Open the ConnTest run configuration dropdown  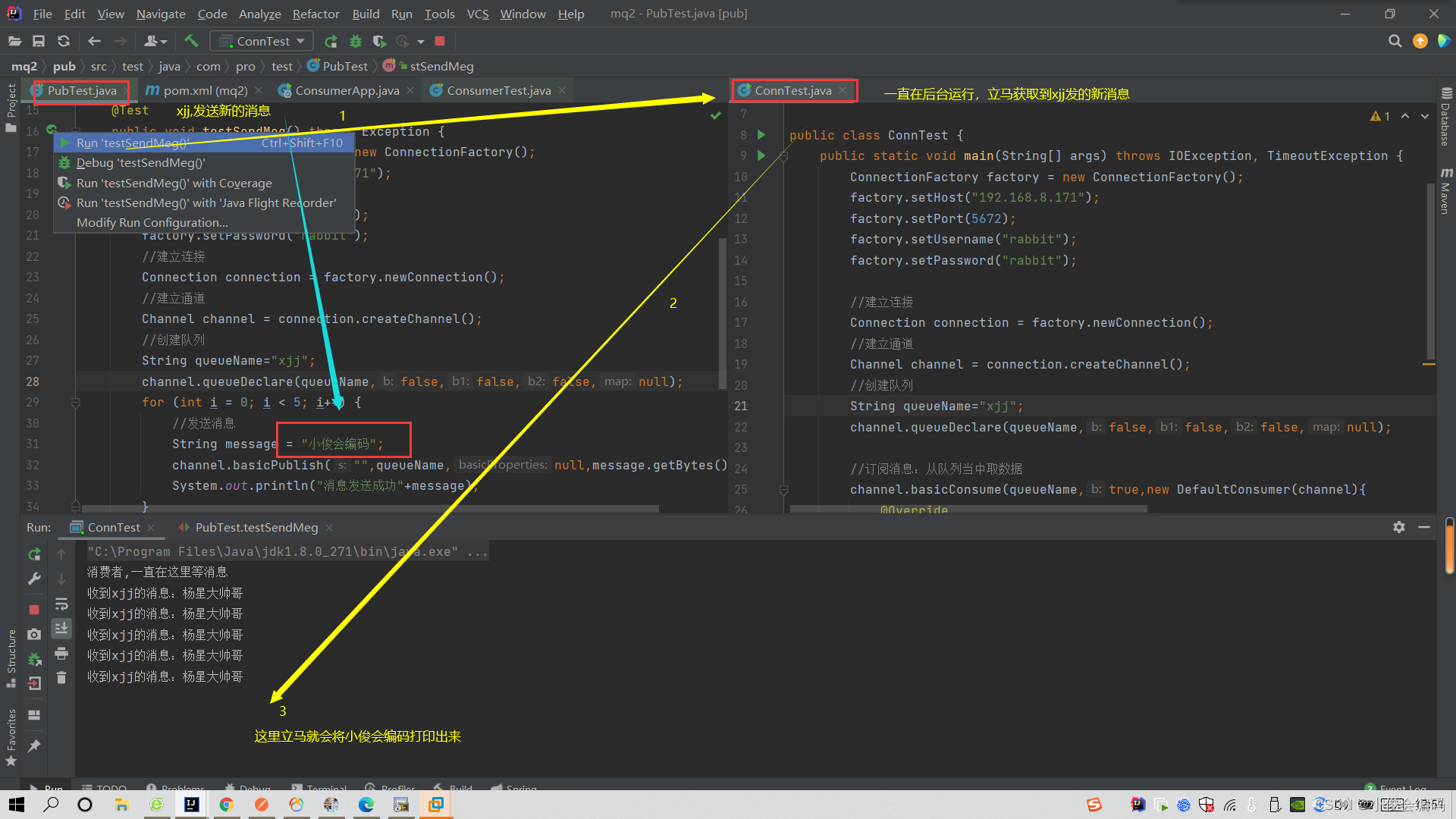coord(262,41)
